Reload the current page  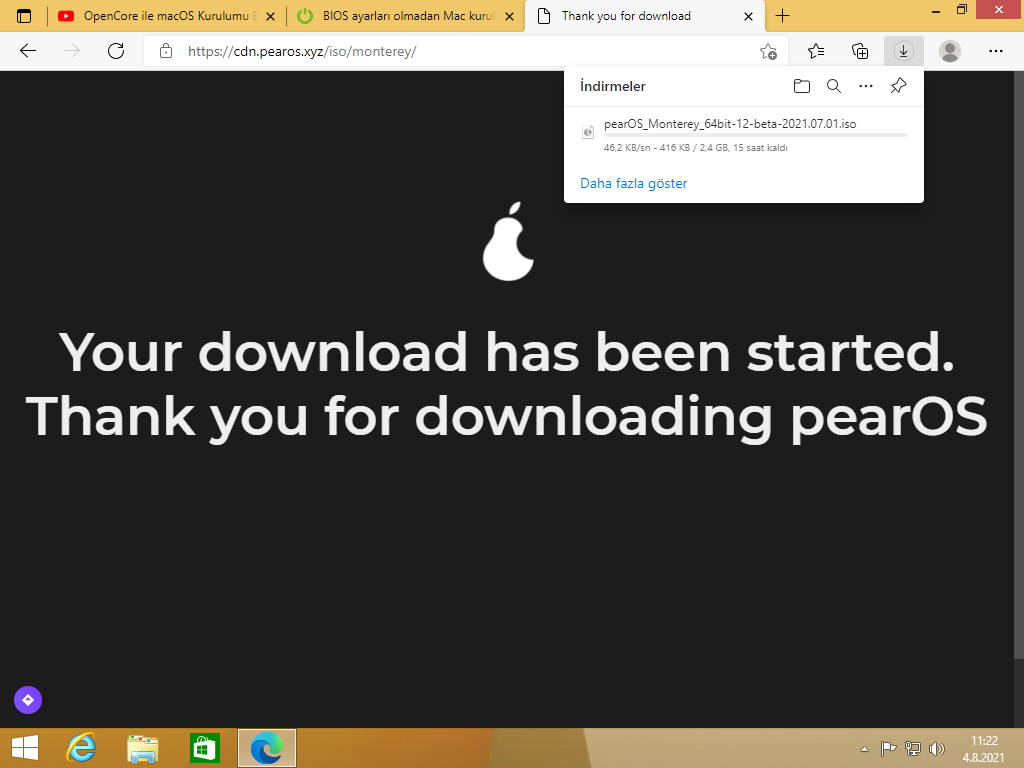click(116, 51)
